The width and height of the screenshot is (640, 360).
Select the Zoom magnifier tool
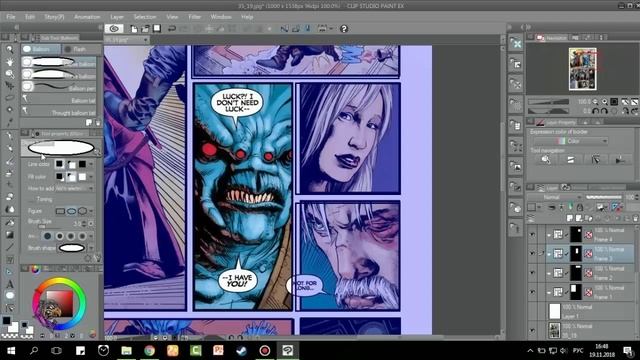[9, 50]
